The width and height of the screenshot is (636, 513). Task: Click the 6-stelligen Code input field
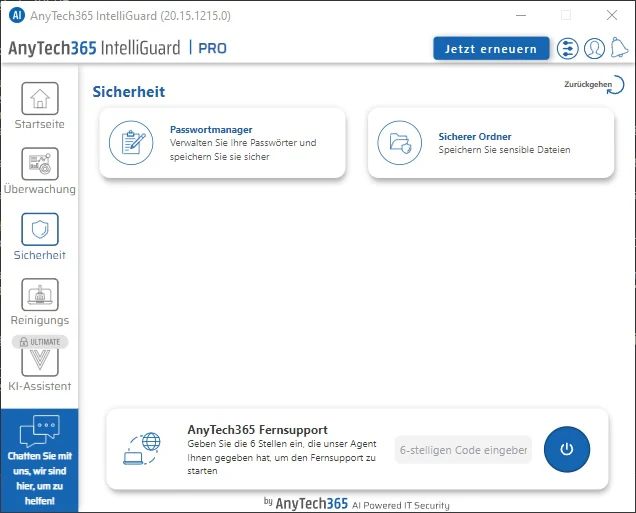pos(463,450)
